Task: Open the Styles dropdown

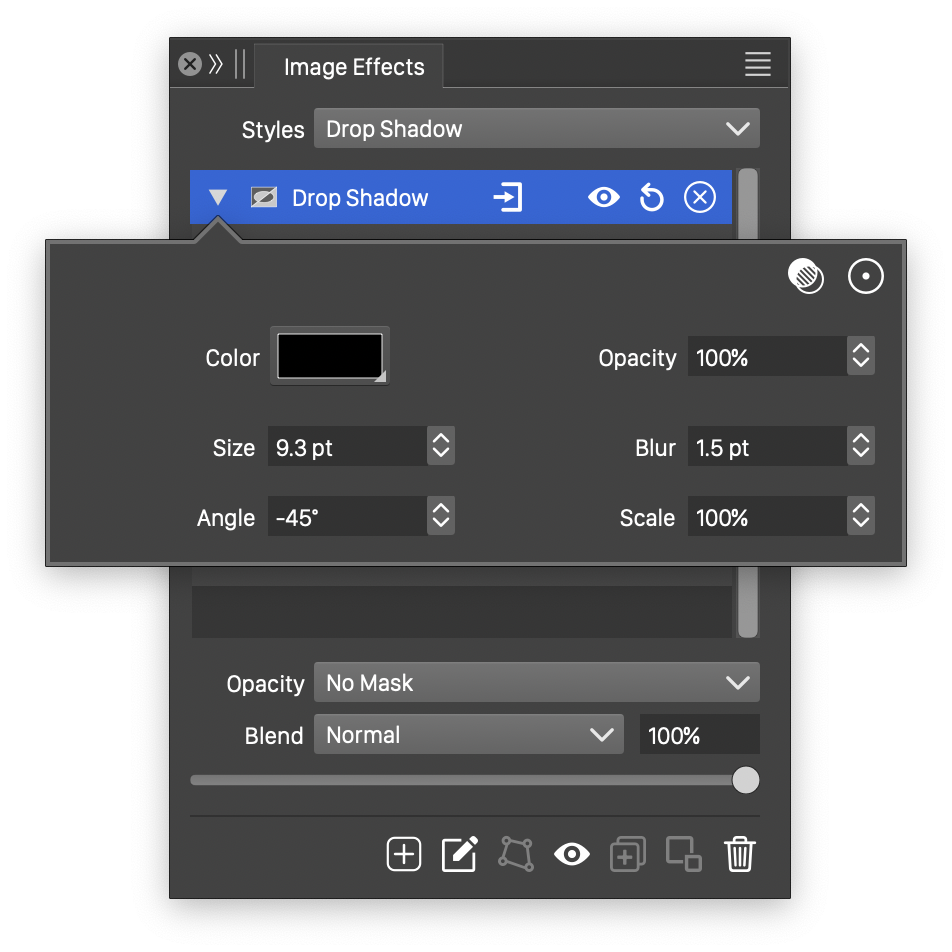Action: pos(537,129)
